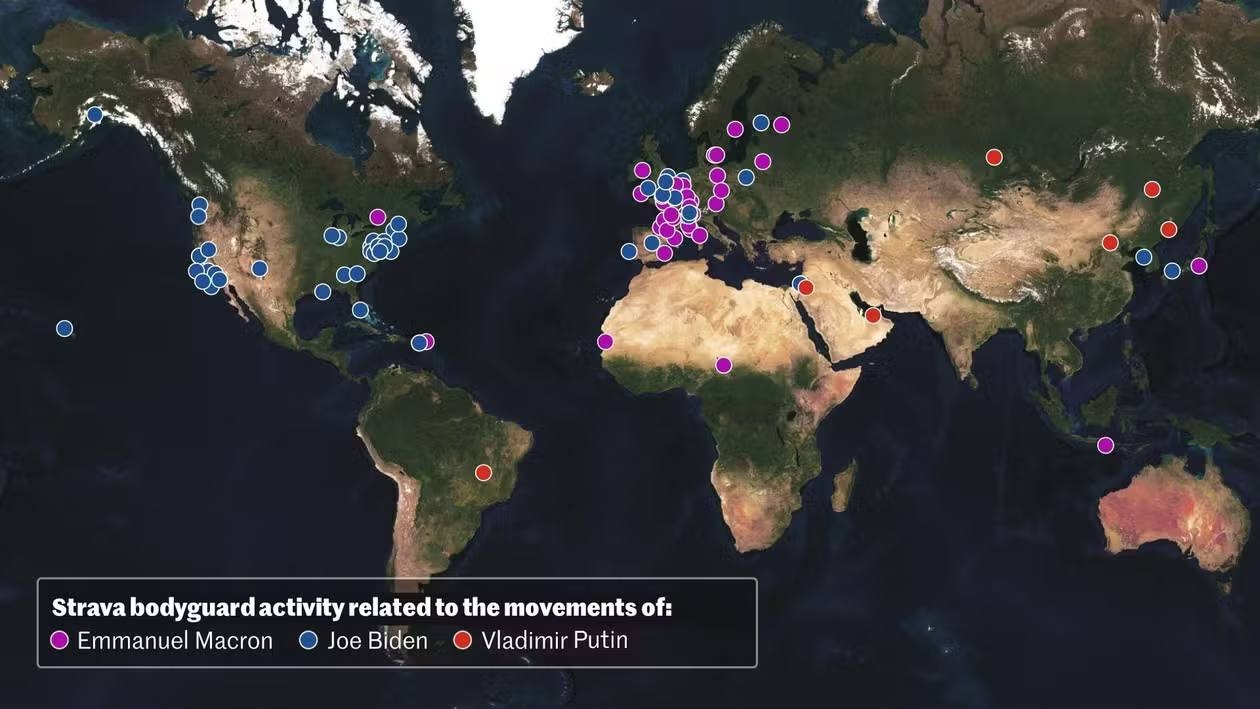The image size is (1260, 709).
Task: Click the magenta marker on West Africa's coast
Action: coord(605,342)
